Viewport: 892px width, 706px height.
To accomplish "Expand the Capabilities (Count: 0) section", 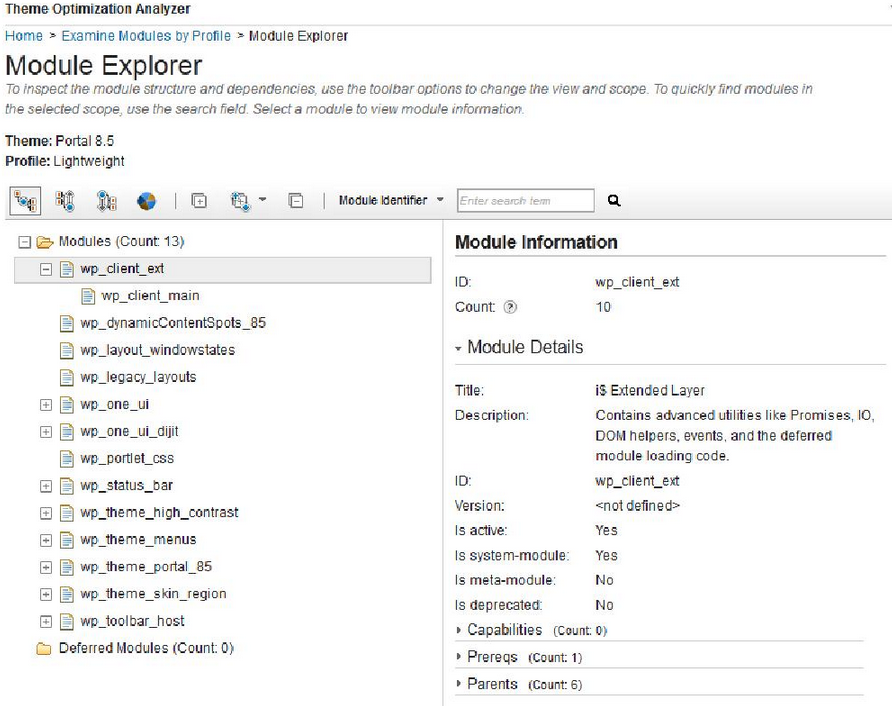I will 459,630.
